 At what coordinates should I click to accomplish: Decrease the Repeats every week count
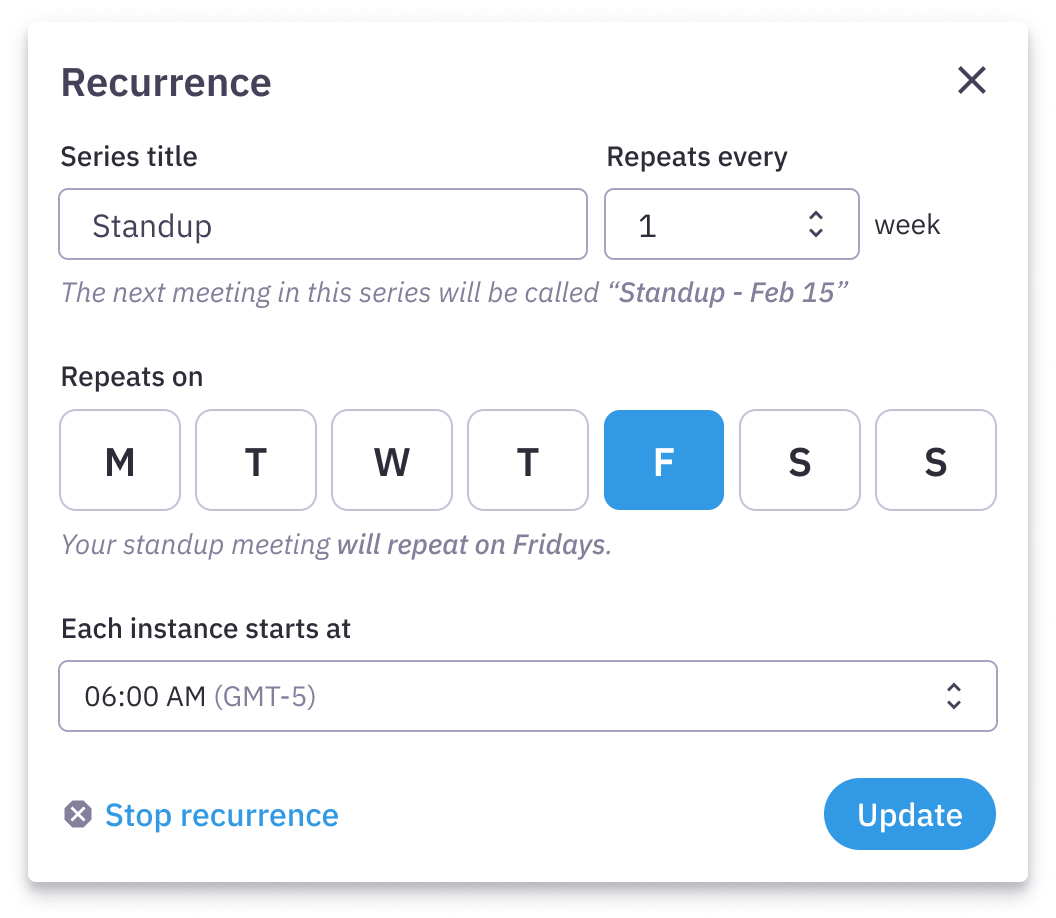[815, 232]
